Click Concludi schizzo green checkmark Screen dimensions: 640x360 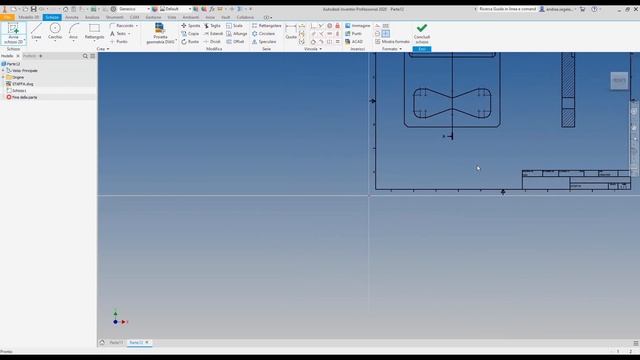pos(422,33)
